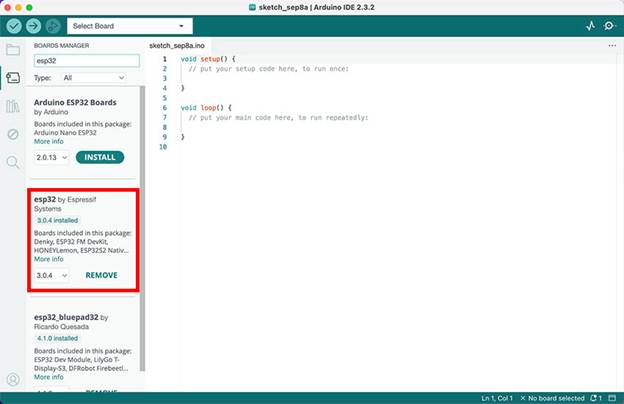624x404 pixels.
Task: Open the Serial Monitor icon
Action: (609, 26)
